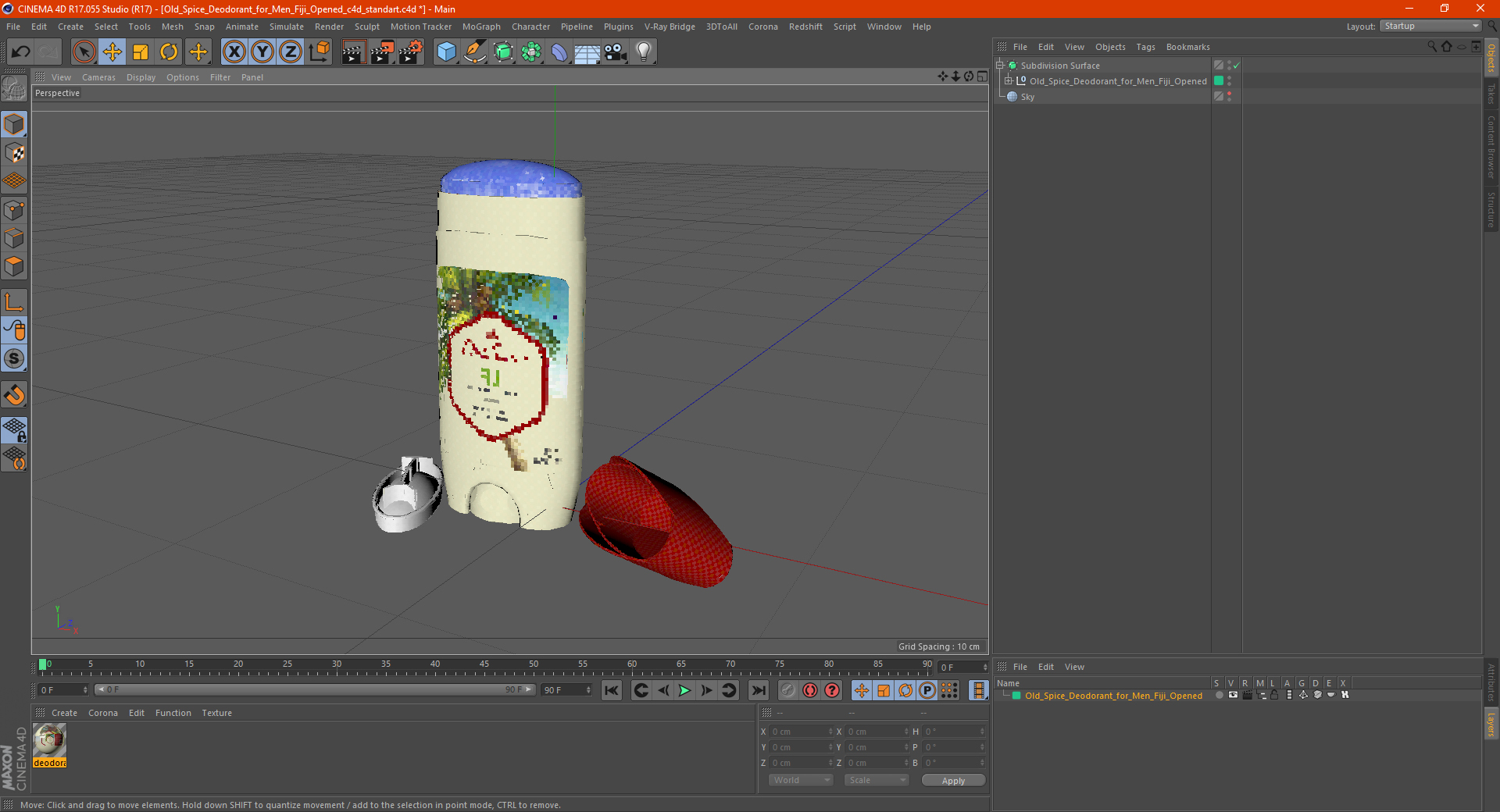Add a Camera object
This screenshot has width=1500, height=812.
tap(616, 52)
